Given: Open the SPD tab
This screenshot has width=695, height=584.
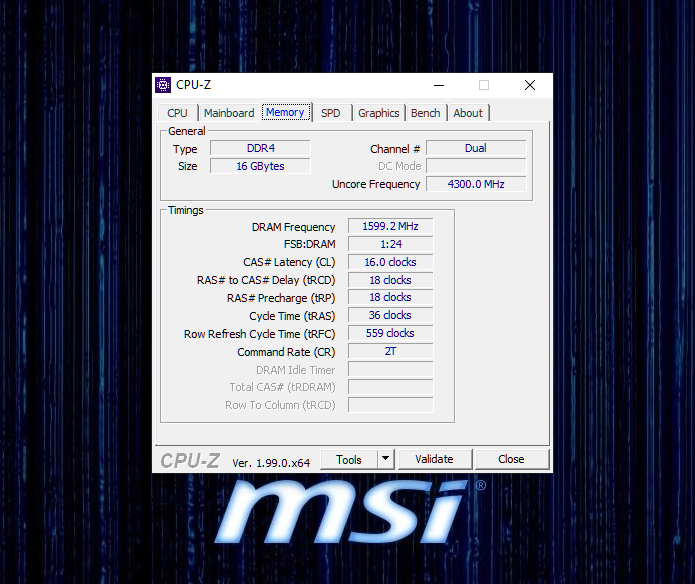Looking at the screenshot, I should pos(331,113).
